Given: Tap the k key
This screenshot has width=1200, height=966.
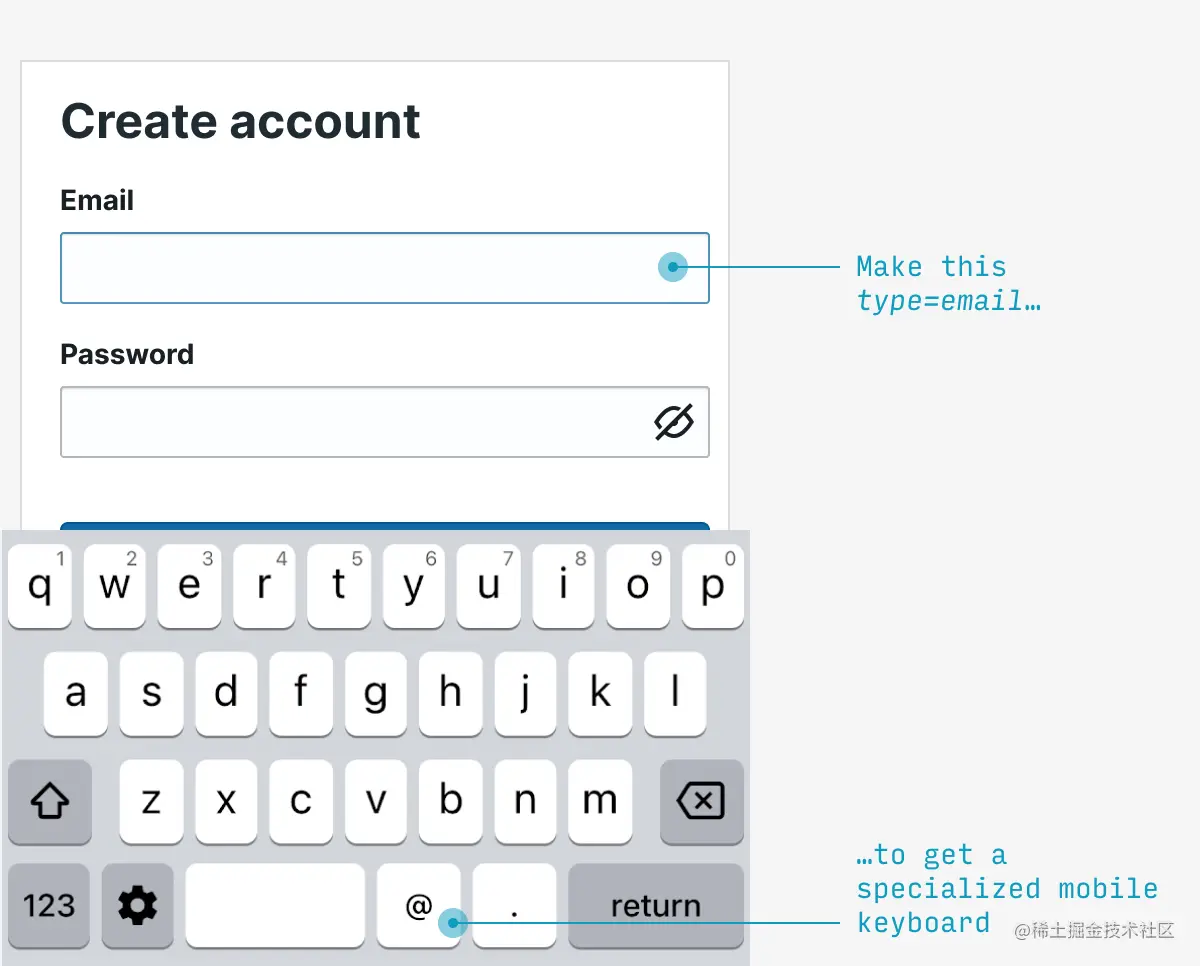Looking at the screenshot, I should 600,693.
